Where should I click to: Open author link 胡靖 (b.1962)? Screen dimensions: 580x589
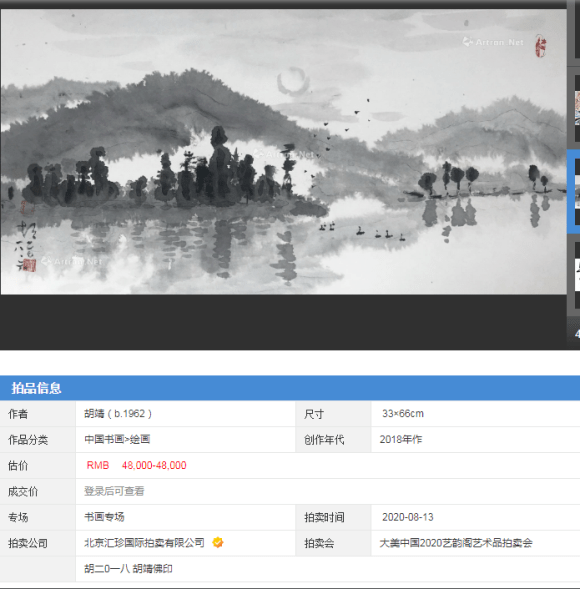click(x=118, y=414)
